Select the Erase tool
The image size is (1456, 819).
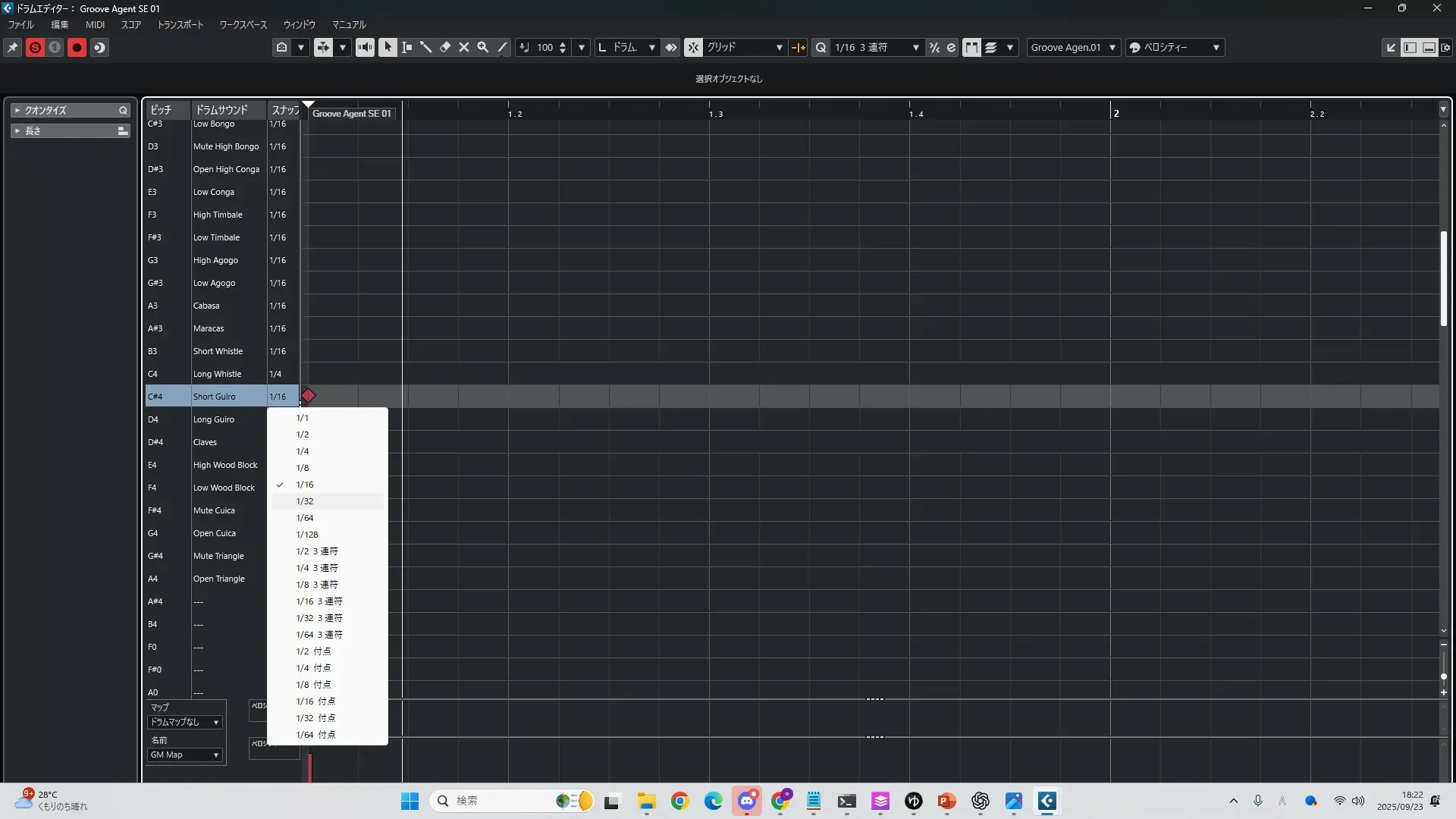pos(445,47)
